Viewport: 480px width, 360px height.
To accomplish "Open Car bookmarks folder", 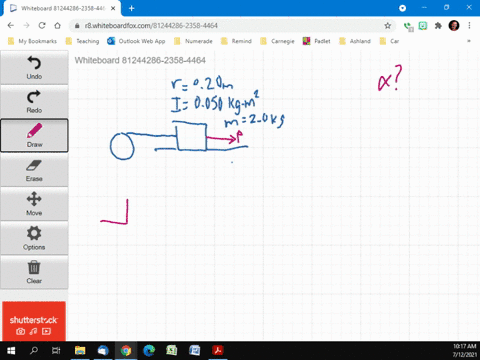I will [389, 41].
